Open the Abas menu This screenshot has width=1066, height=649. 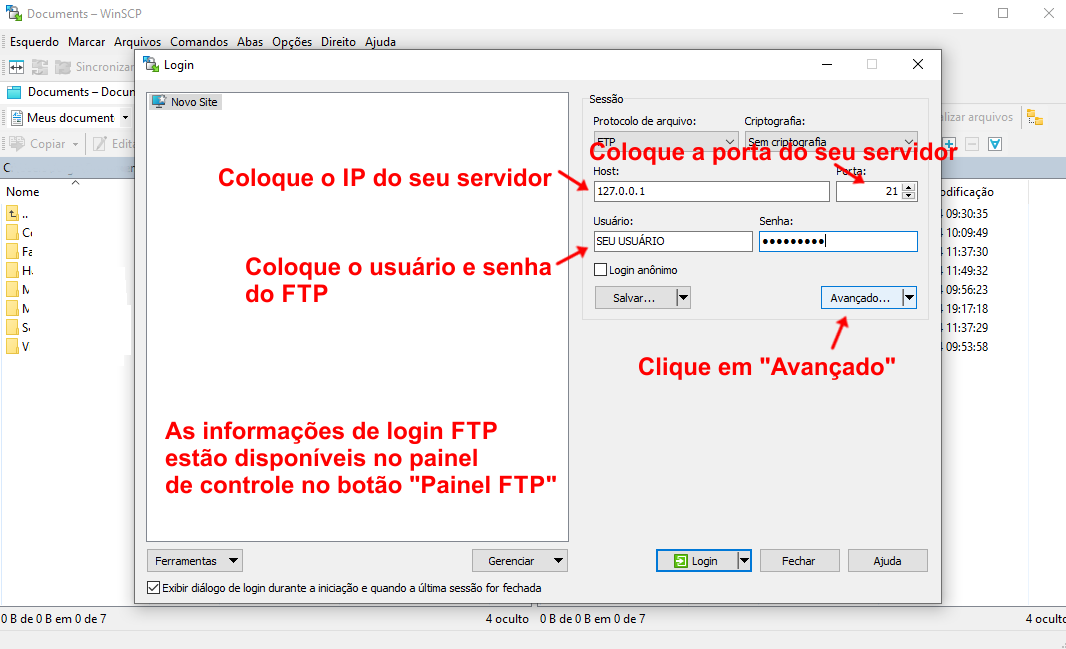250,42
